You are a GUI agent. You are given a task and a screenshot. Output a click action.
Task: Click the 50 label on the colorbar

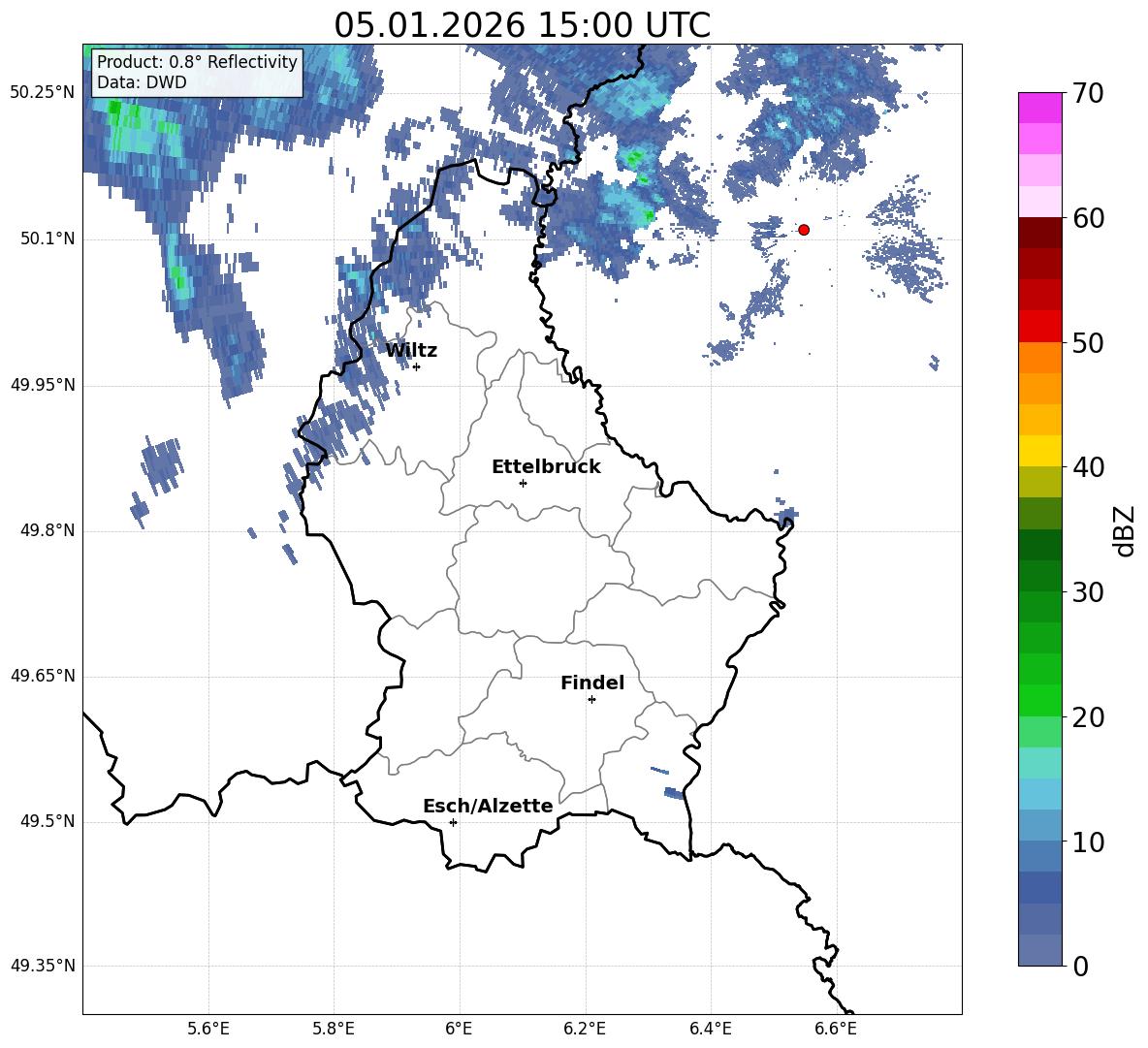[x=1088, y=343]
